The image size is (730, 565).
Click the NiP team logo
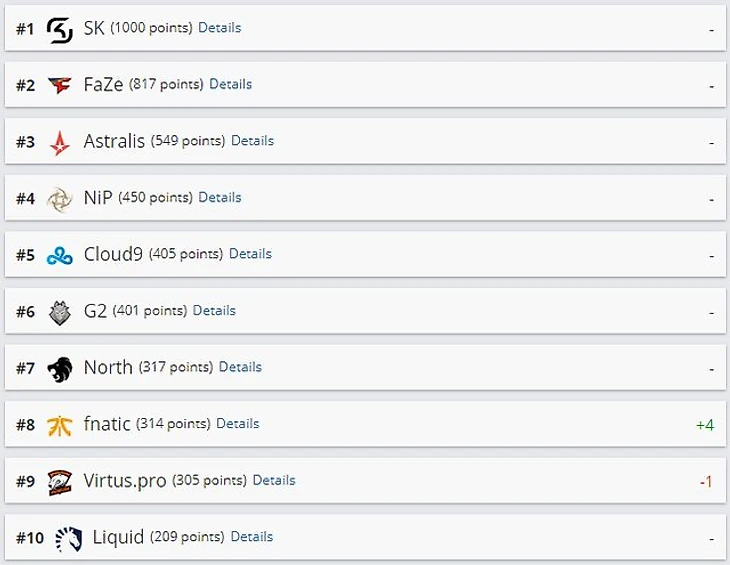tap(60, 200)
